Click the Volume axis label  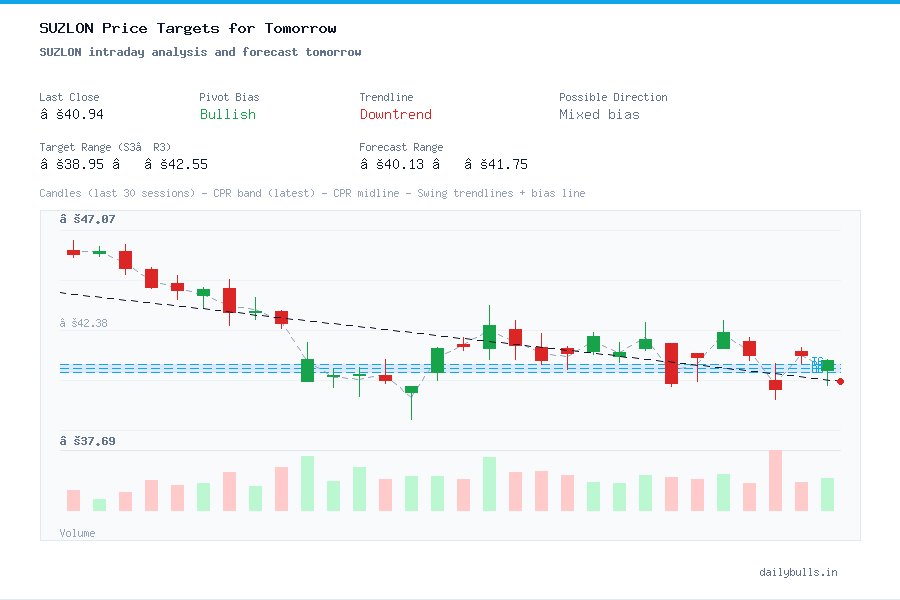77,533
